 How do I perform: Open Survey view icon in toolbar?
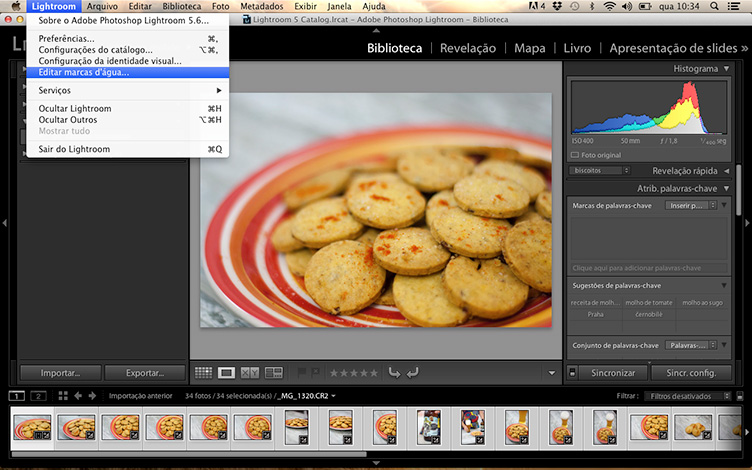point(273,373)
